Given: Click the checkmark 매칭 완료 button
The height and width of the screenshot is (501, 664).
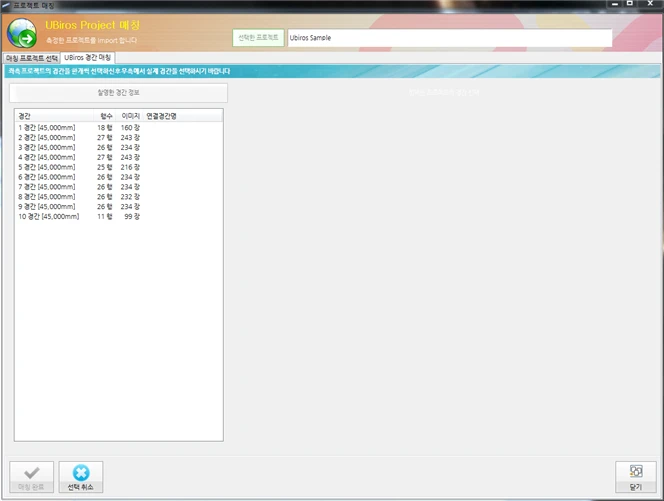Looking at the screenshot, I should tap(32, 477).
